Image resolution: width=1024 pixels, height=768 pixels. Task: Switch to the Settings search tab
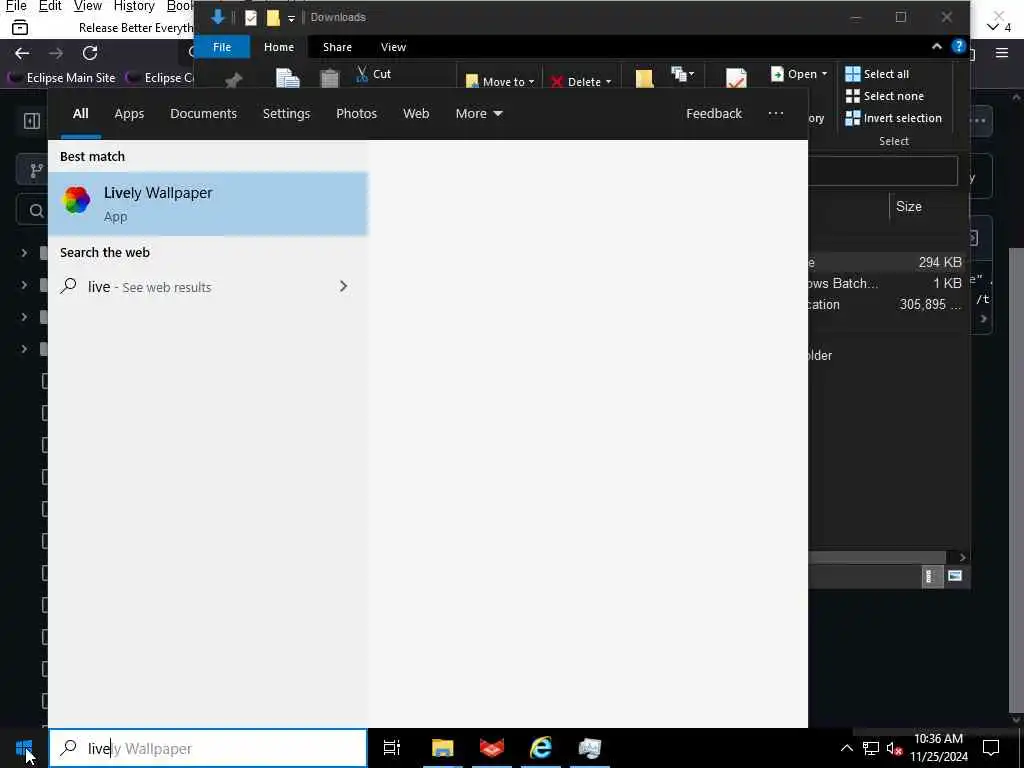[x=286, y=114]
